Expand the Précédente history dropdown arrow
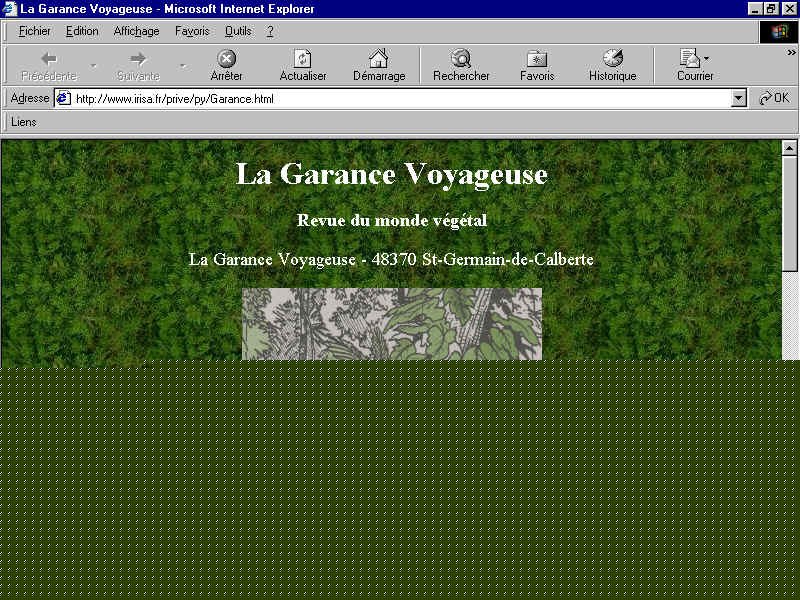Viewport: 800px width, 600px height. (x=93, y=65)
